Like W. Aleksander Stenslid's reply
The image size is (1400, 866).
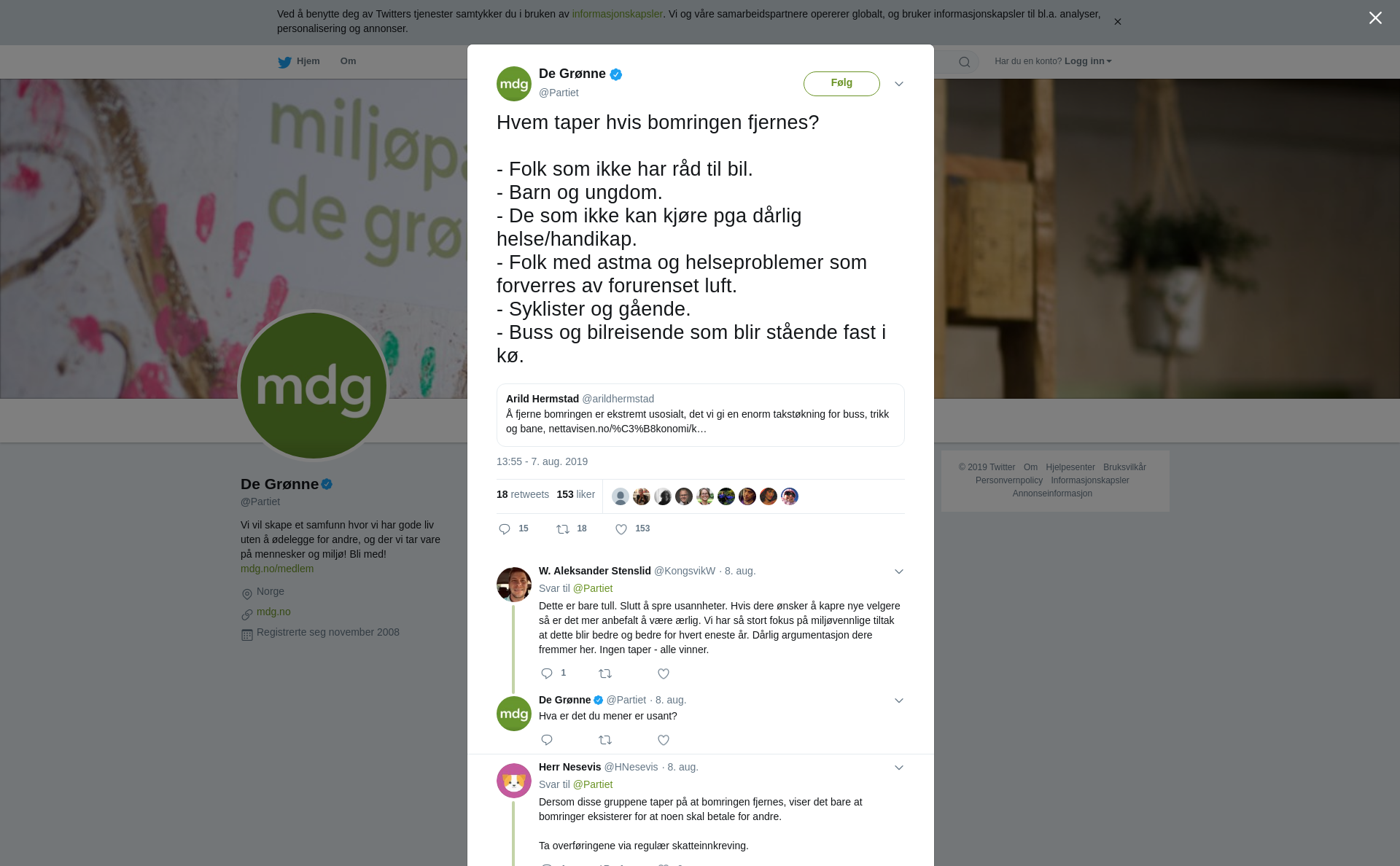click(x=664, y=674)
